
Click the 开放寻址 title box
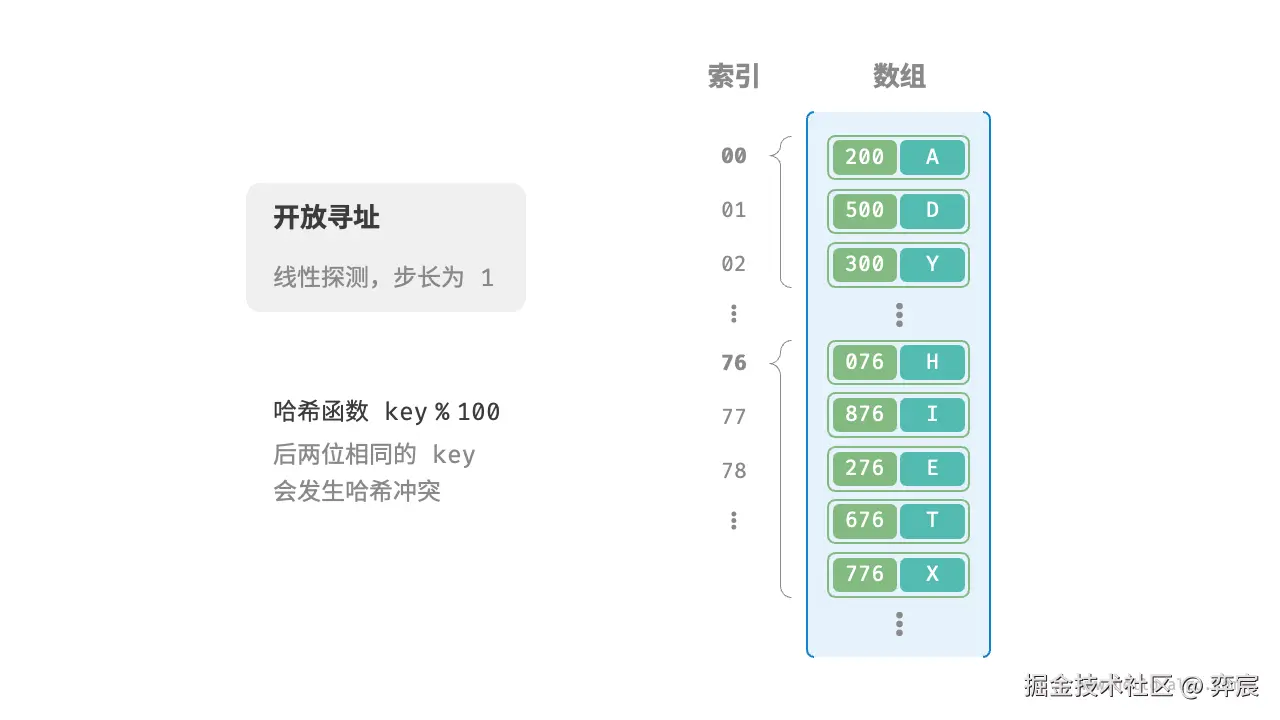(x=385, y=246)
